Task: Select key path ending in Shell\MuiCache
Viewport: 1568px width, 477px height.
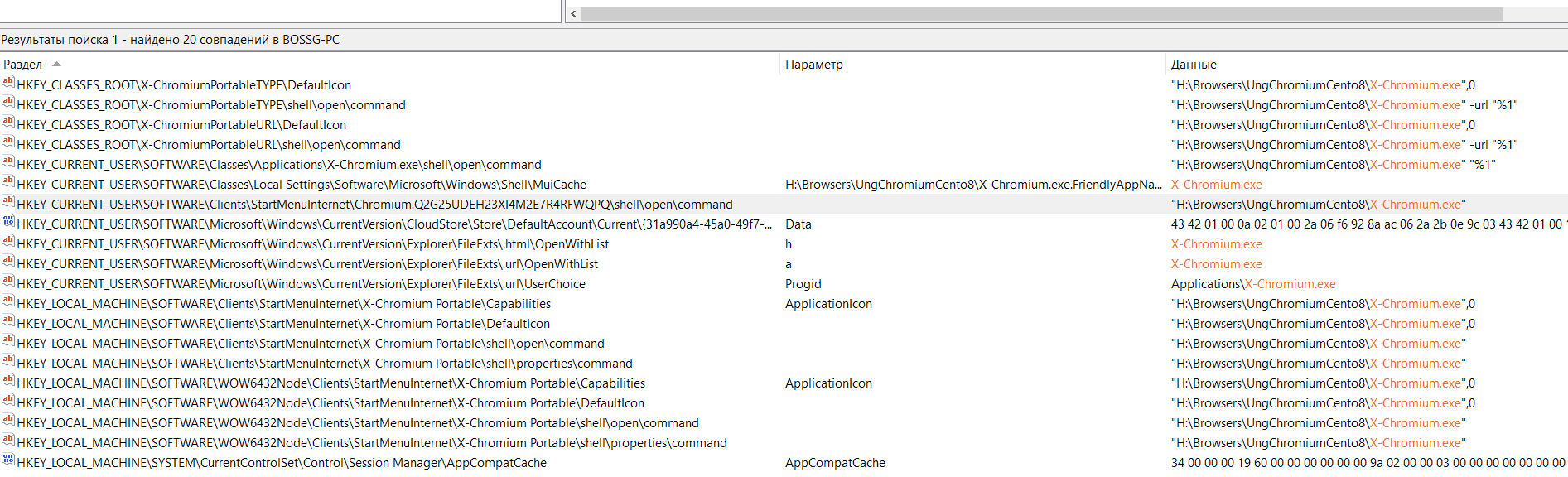Action: (x=302, y=185)
